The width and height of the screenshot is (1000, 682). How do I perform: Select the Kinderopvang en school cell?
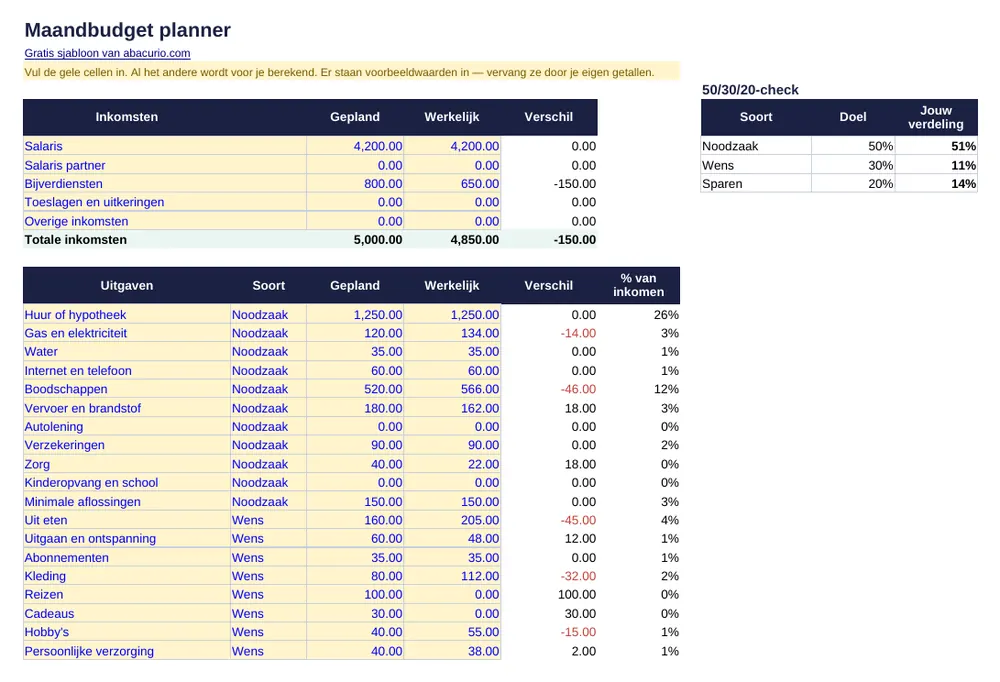[127, 483]
